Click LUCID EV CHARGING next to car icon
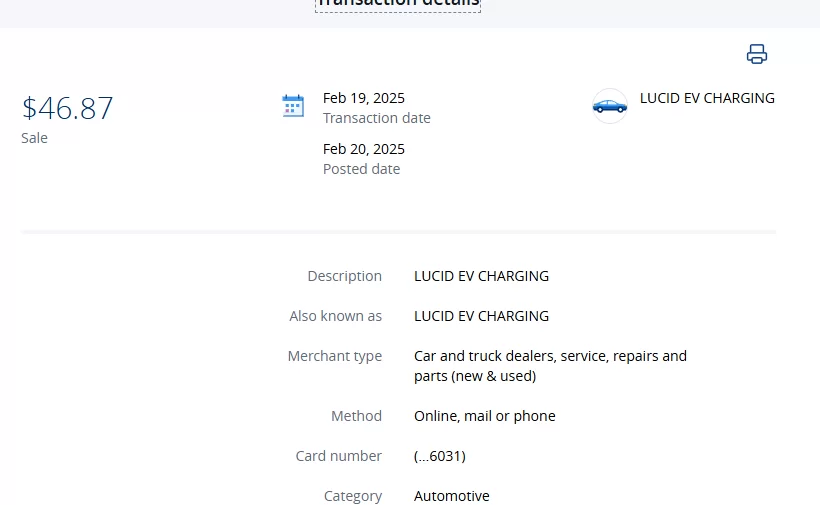 click(x=707, y=98)
